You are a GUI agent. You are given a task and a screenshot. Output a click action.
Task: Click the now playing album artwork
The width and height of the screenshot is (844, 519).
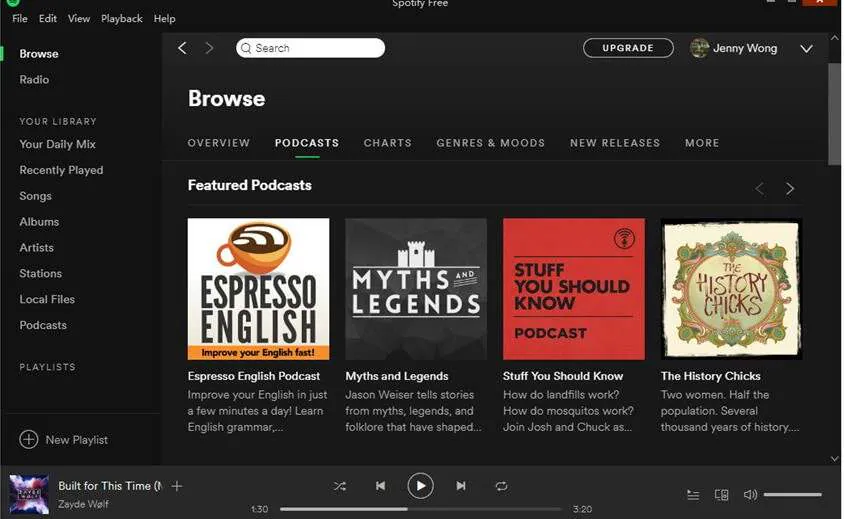click(x=29, y=494)
